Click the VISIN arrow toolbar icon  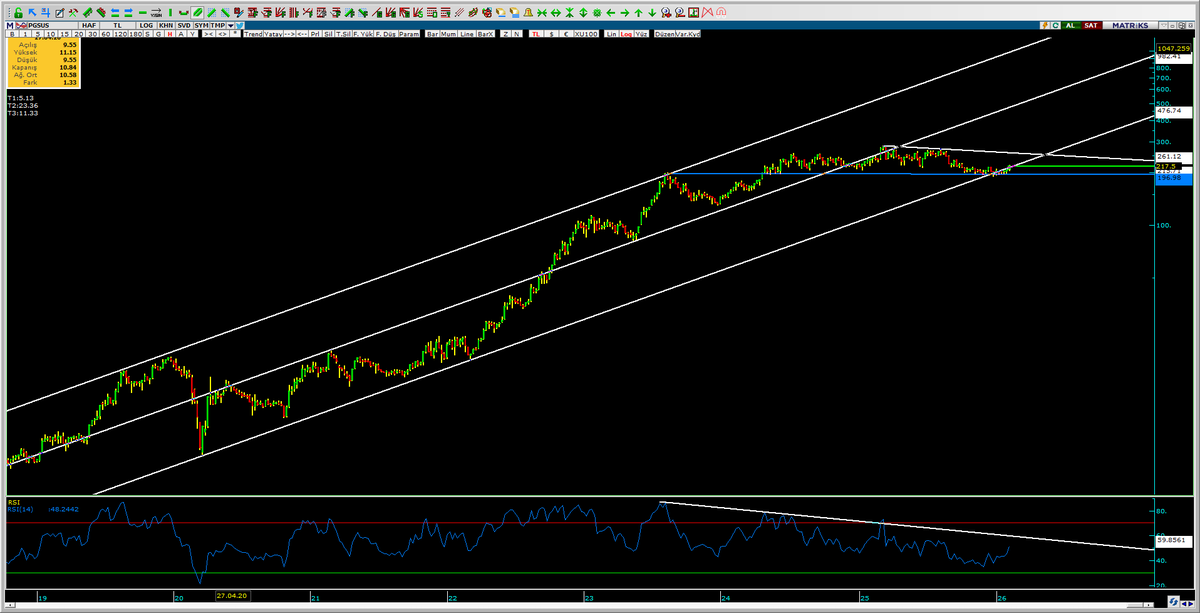tap(156, 13)
